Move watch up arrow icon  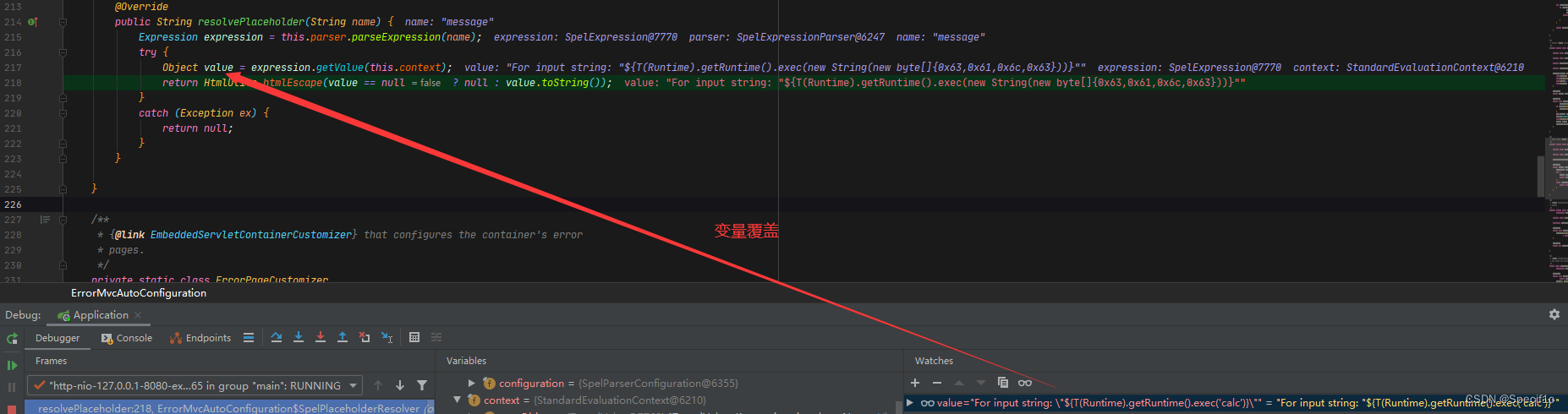[x=959, y=383]
